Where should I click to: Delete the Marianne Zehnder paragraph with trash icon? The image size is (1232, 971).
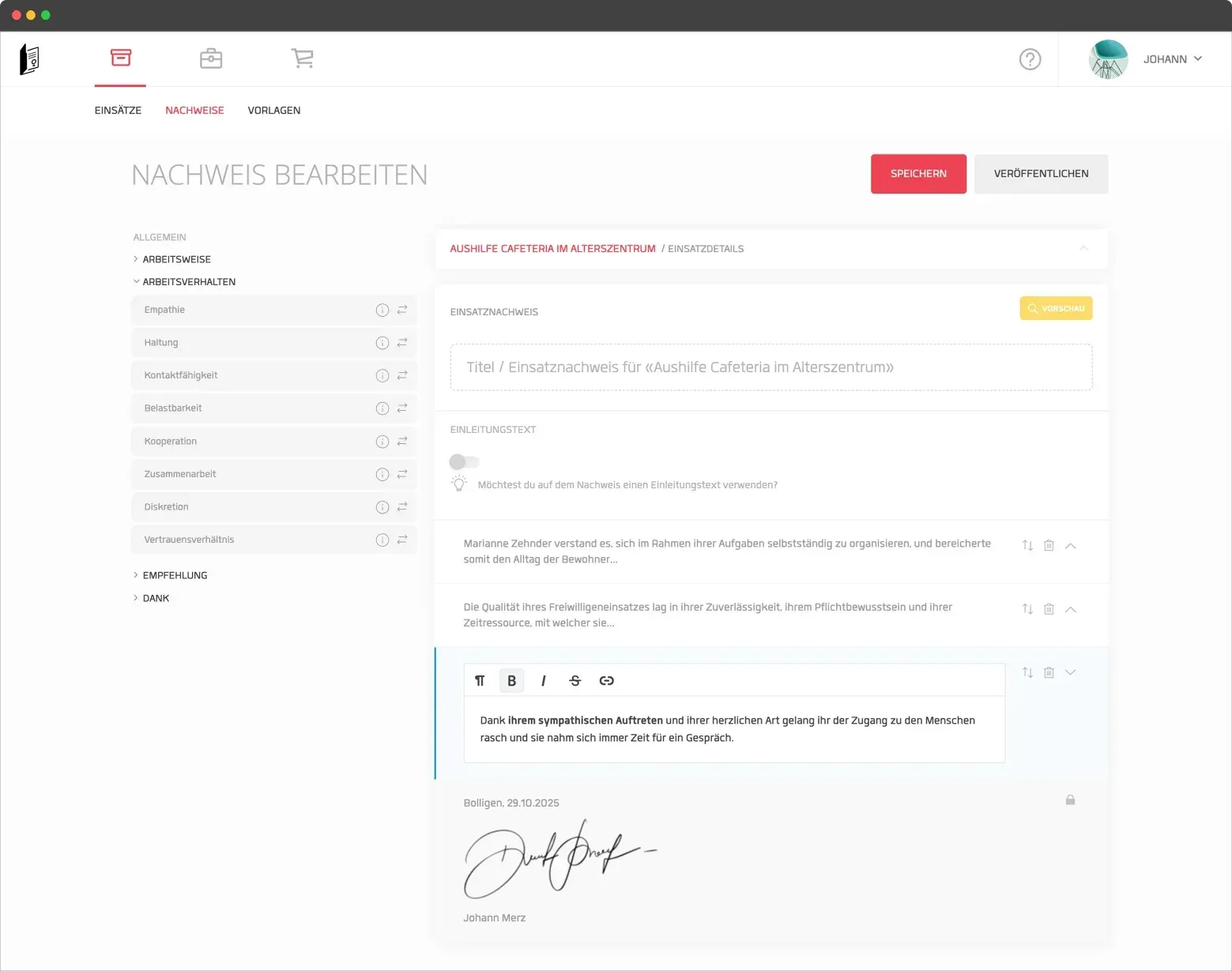[x=1049, y=546]
